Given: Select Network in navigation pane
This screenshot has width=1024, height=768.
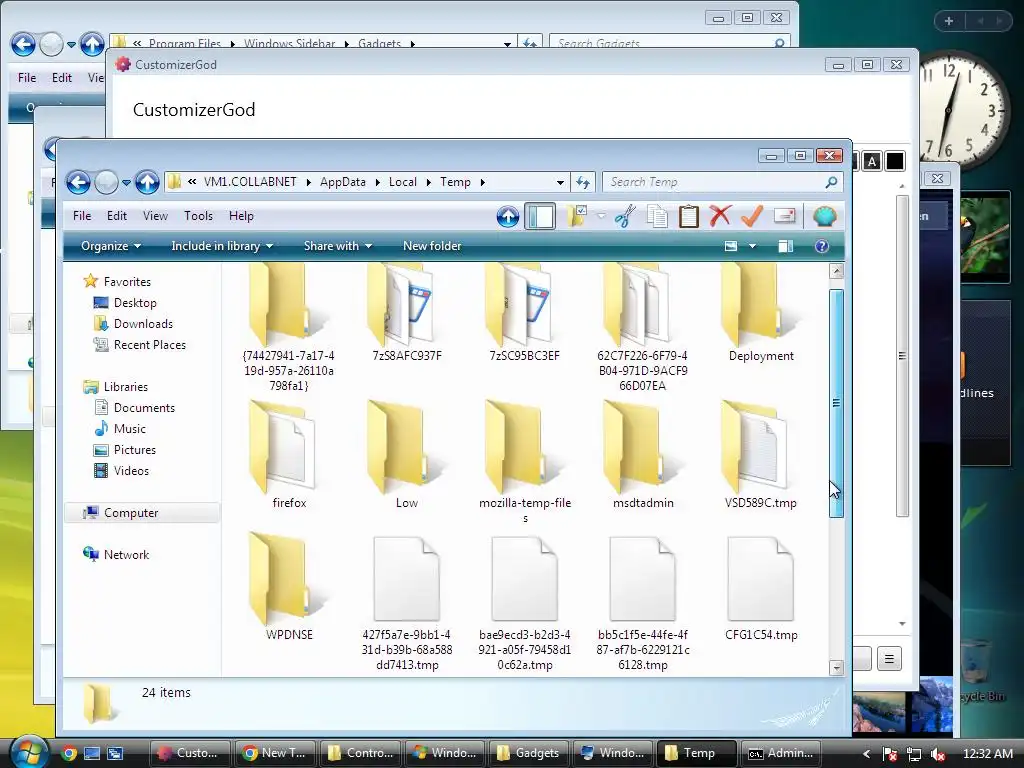Looking at the screenshot, I should tap(116, 554).
